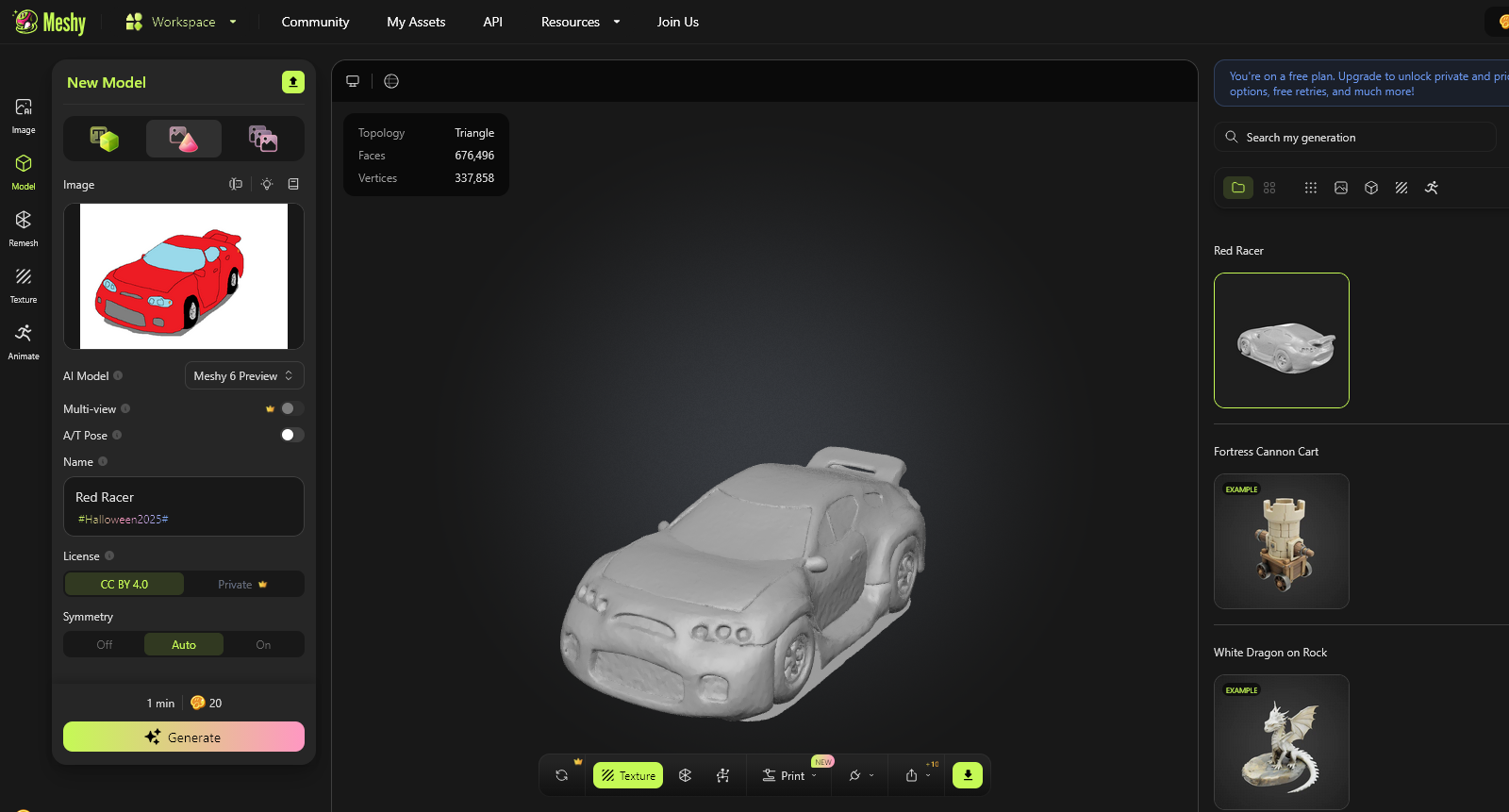Filter generations by 3D model cube icon
Image resolution: width=1509 pixels, height=812 pixels.
pos(1371,188)
